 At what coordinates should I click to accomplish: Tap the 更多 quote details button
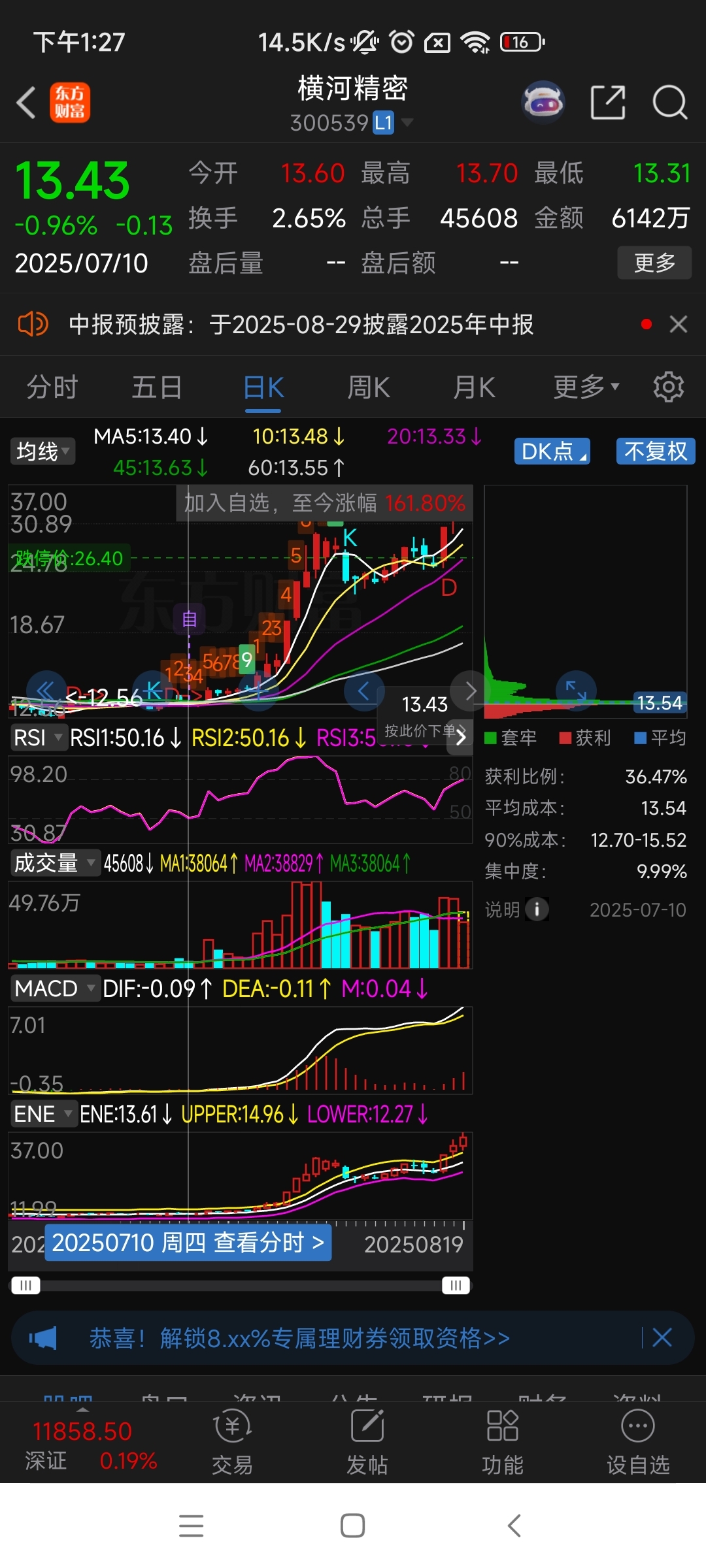tap(654, 263)
